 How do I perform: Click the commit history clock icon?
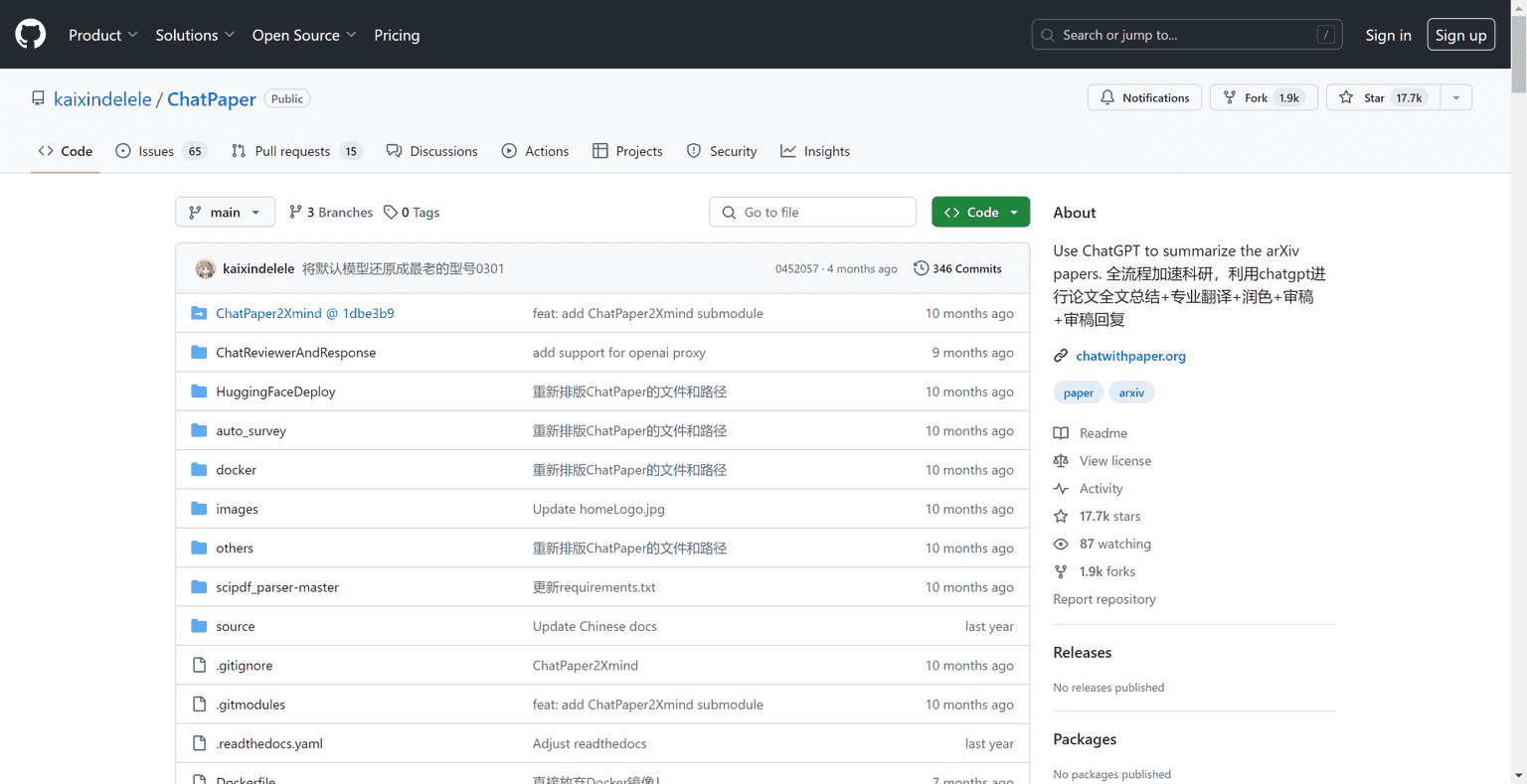coord(921,268)
